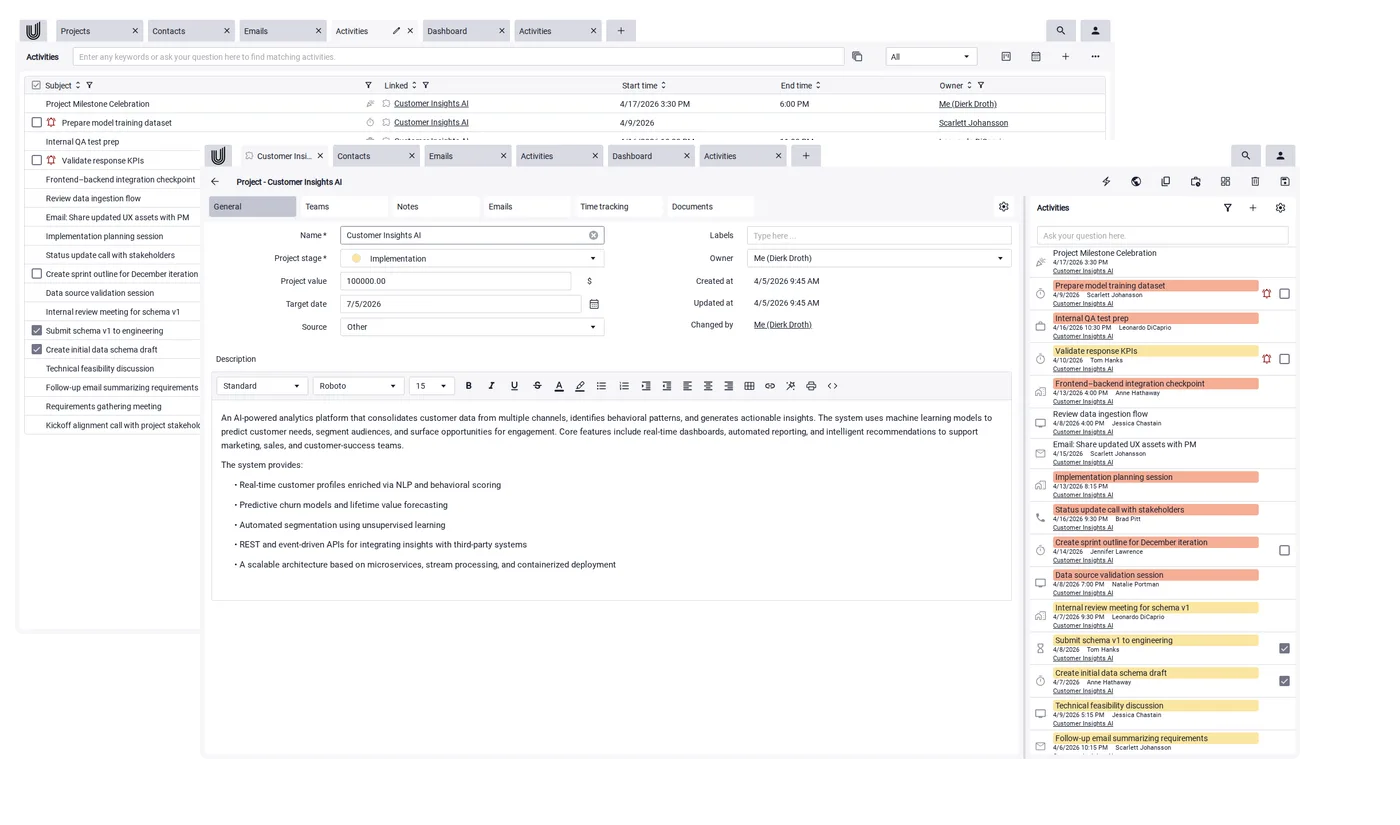The height and width of the screenshot is (825, 1400).
Task: Open the font size 15 dropdown
Action: (432, 386)
